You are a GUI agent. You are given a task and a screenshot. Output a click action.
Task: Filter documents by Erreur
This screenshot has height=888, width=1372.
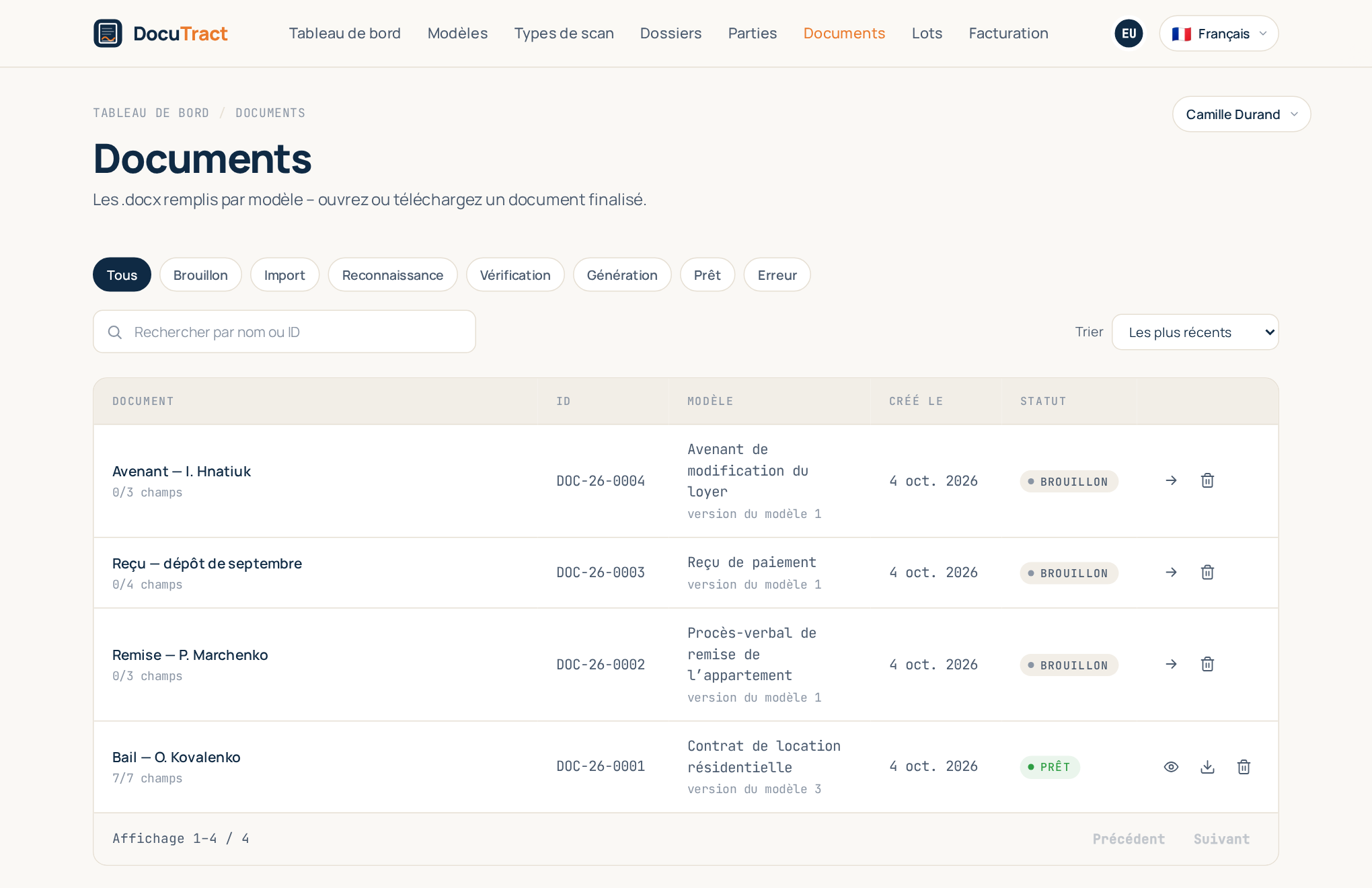[x=777, y=274]
